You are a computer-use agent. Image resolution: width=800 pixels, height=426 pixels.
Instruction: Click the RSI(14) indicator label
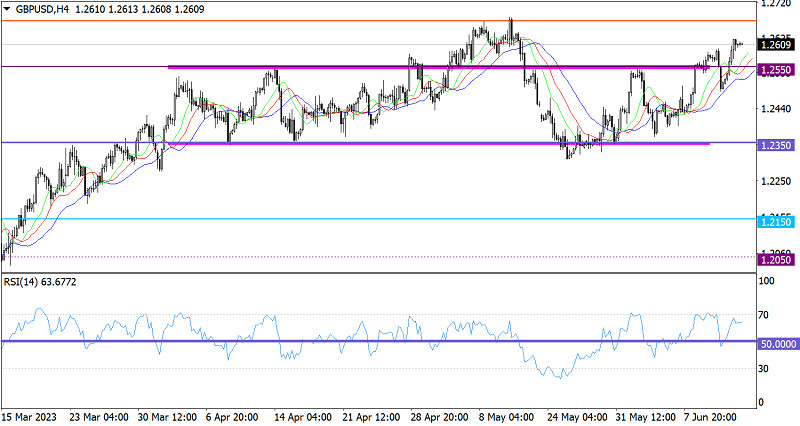(x=40, y=283)
